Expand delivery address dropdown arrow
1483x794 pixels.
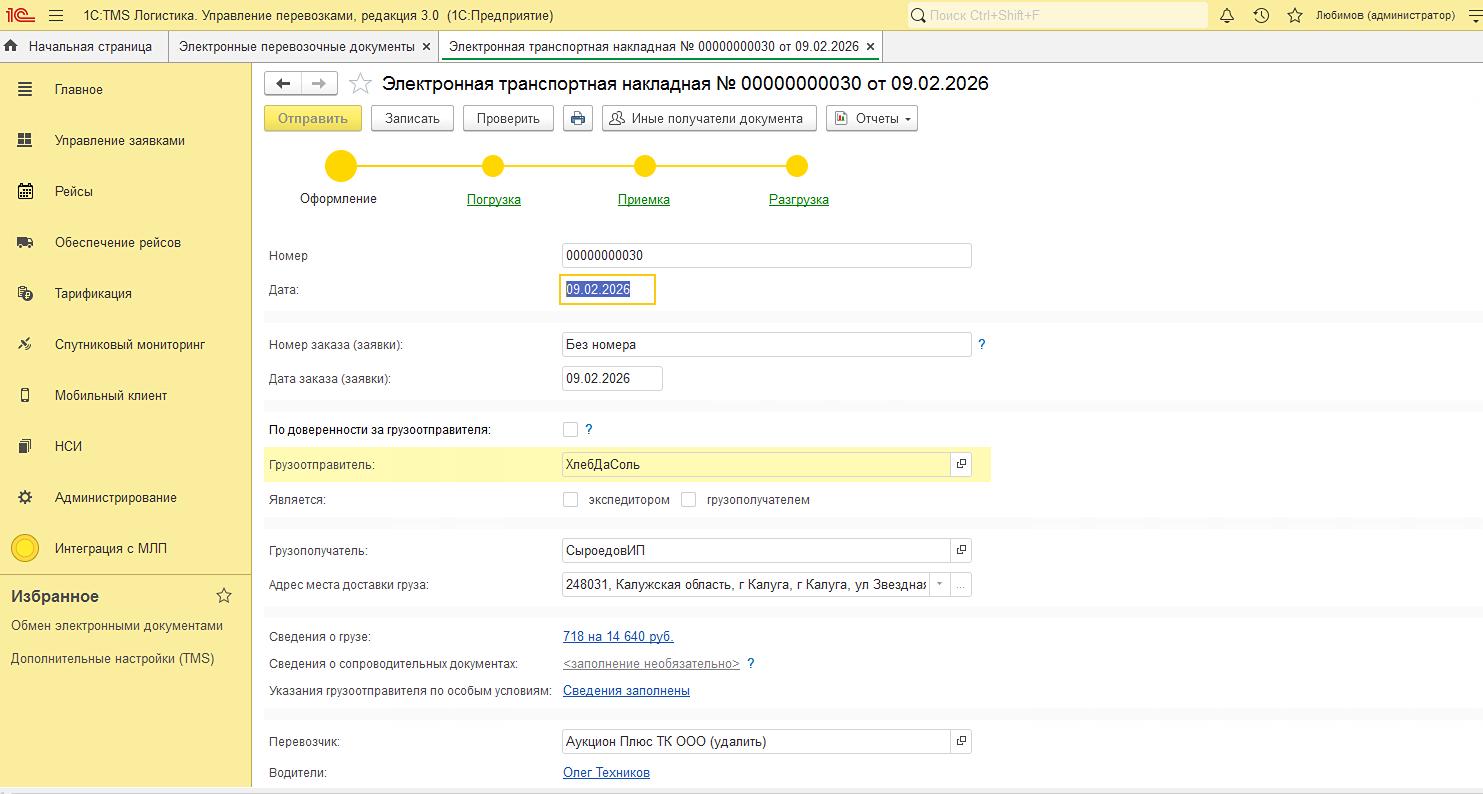point(940,584)
